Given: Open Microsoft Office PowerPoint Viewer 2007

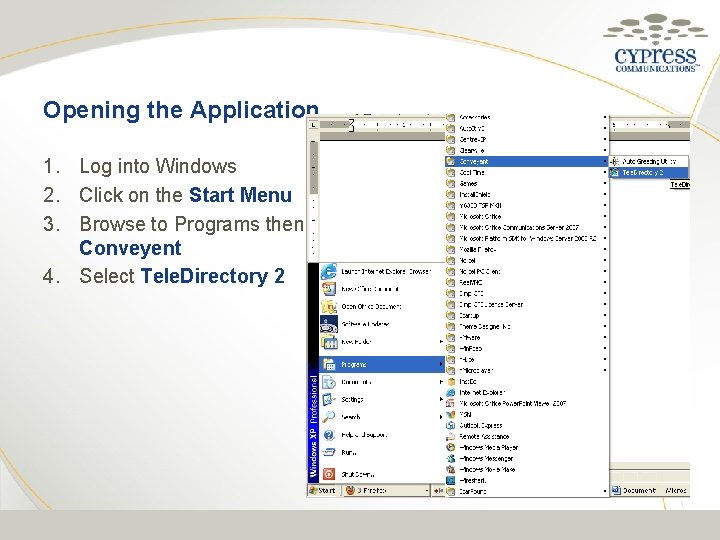Looking at the screenshot, I should click(527, 404).
